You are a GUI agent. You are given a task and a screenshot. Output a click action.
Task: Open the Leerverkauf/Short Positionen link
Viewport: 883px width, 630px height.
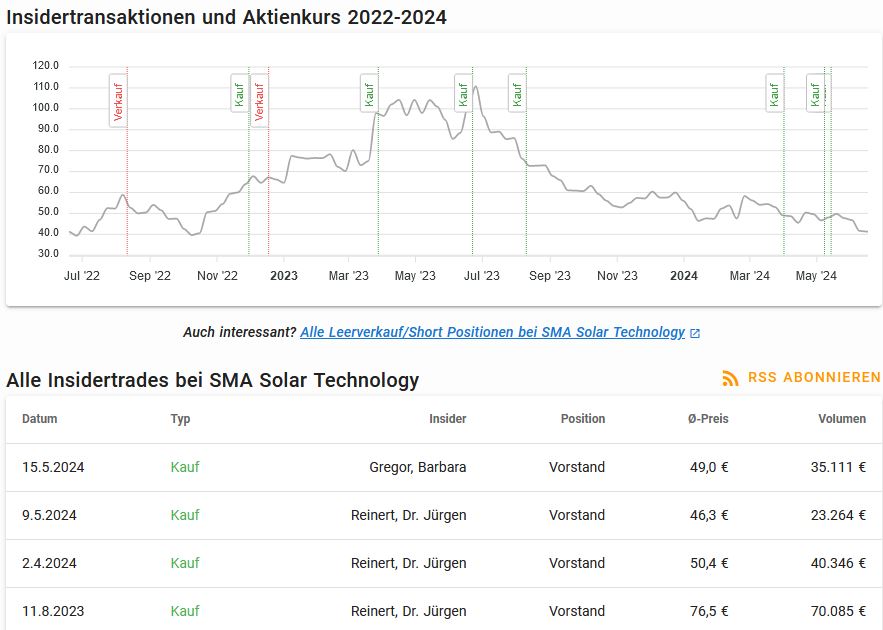[492, 332]
